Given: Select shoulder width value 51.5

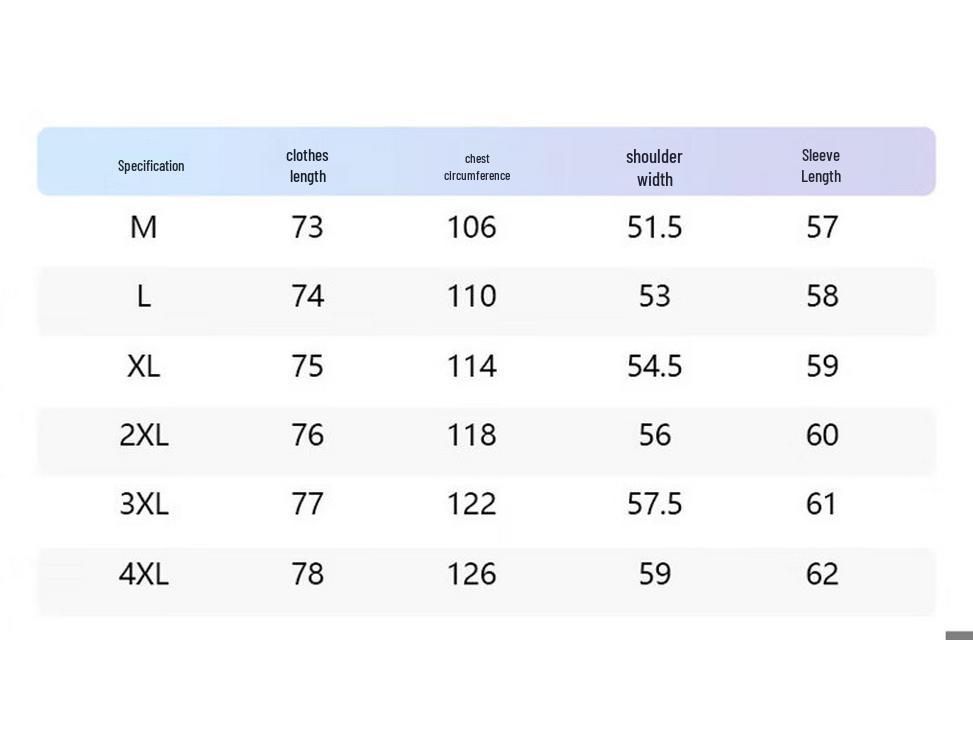Looking at the screenshot, I should [654, 227].
